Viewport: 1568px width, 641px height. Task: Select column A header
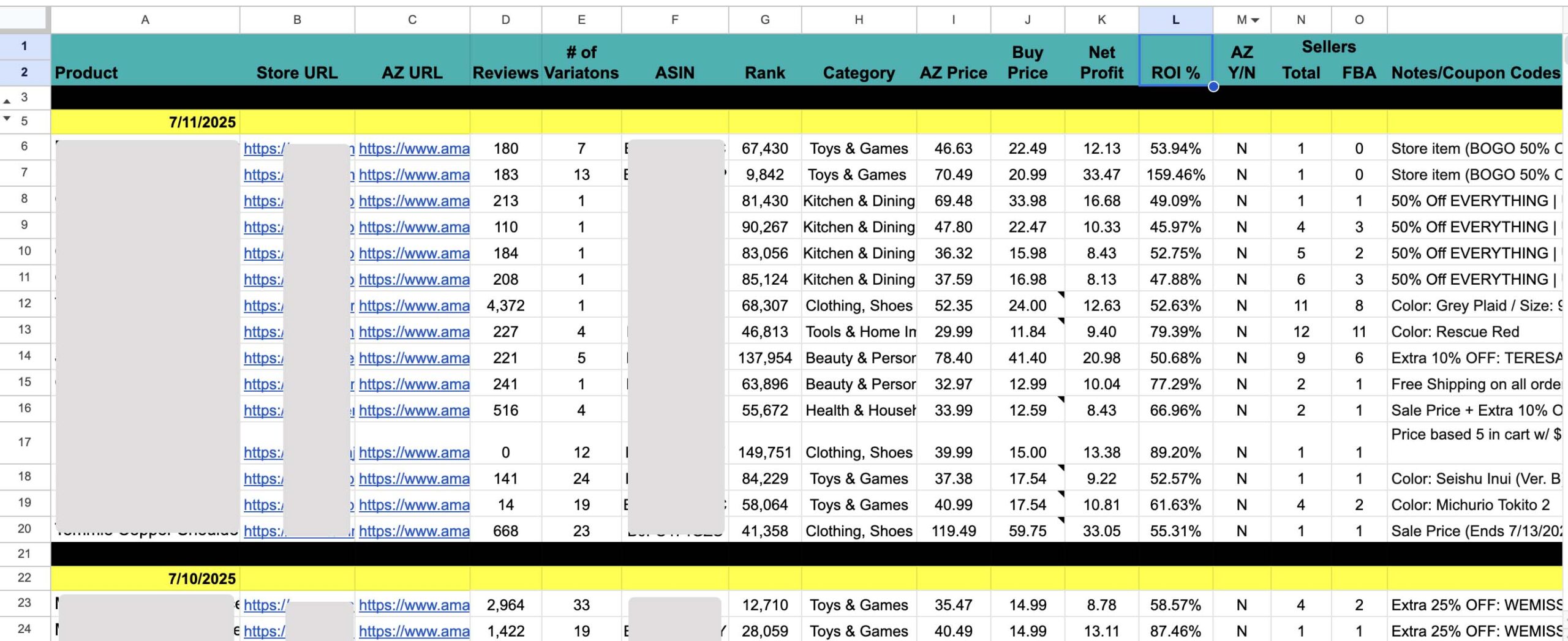coord(145,20)
